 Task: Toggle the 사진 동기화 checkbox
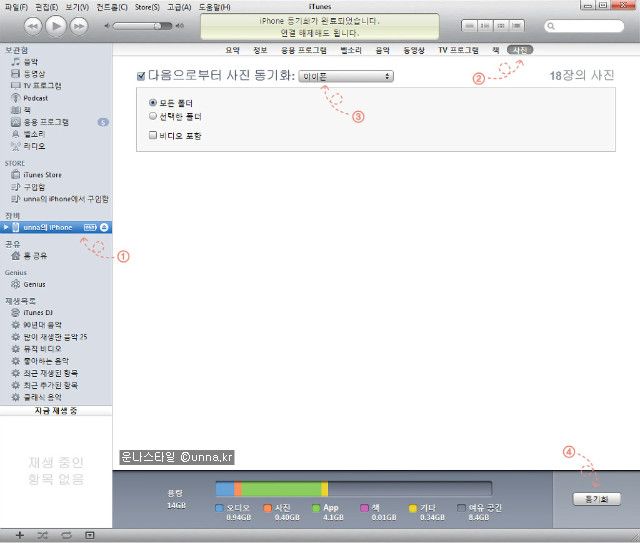point(141,76)
